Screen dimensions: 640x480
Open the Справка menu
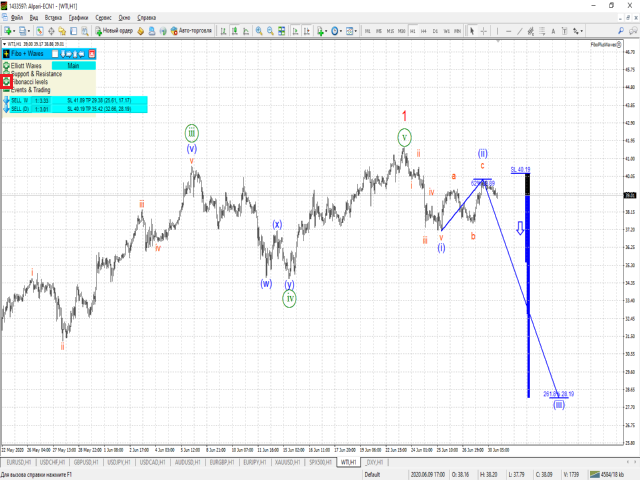[146, 18]
